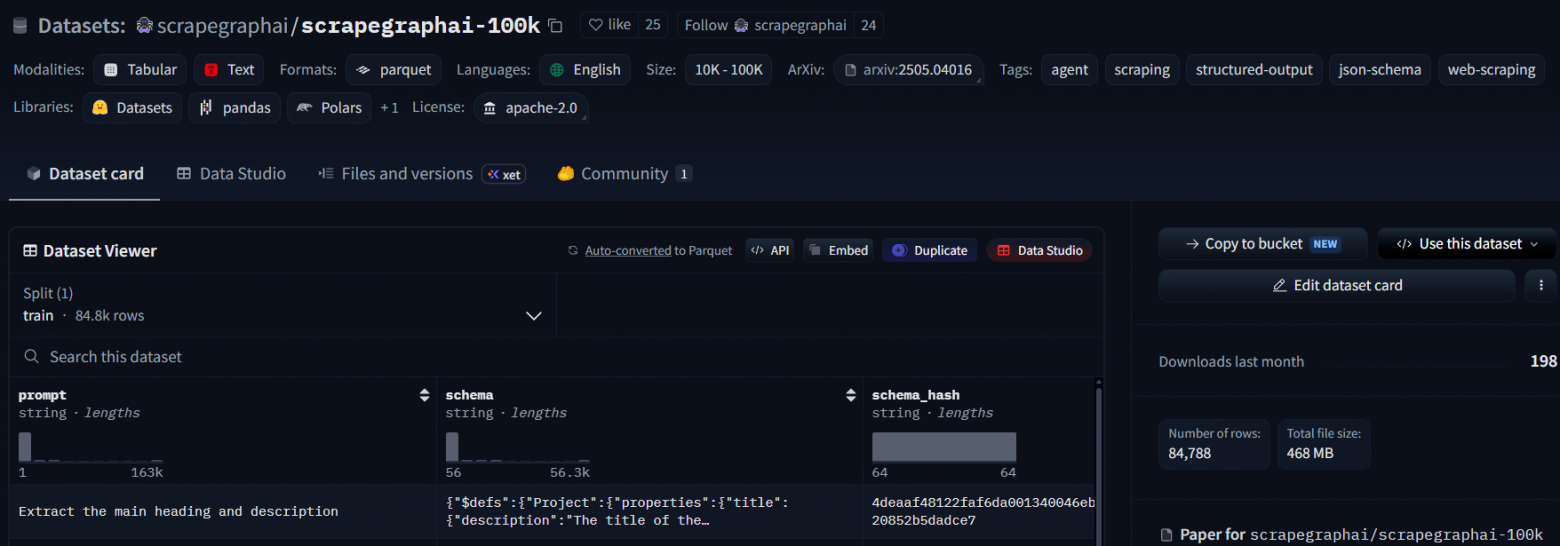The image size is (1560, 546).
Task: Select the pandas library tag
Action: (234, 107)
